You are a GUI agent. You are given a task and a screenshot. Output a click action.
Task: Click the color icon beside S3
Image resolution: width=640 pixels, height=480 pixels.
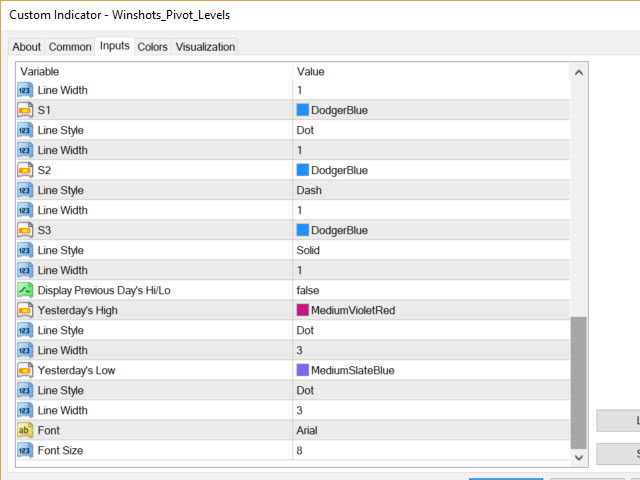click(x=25, y=230)
